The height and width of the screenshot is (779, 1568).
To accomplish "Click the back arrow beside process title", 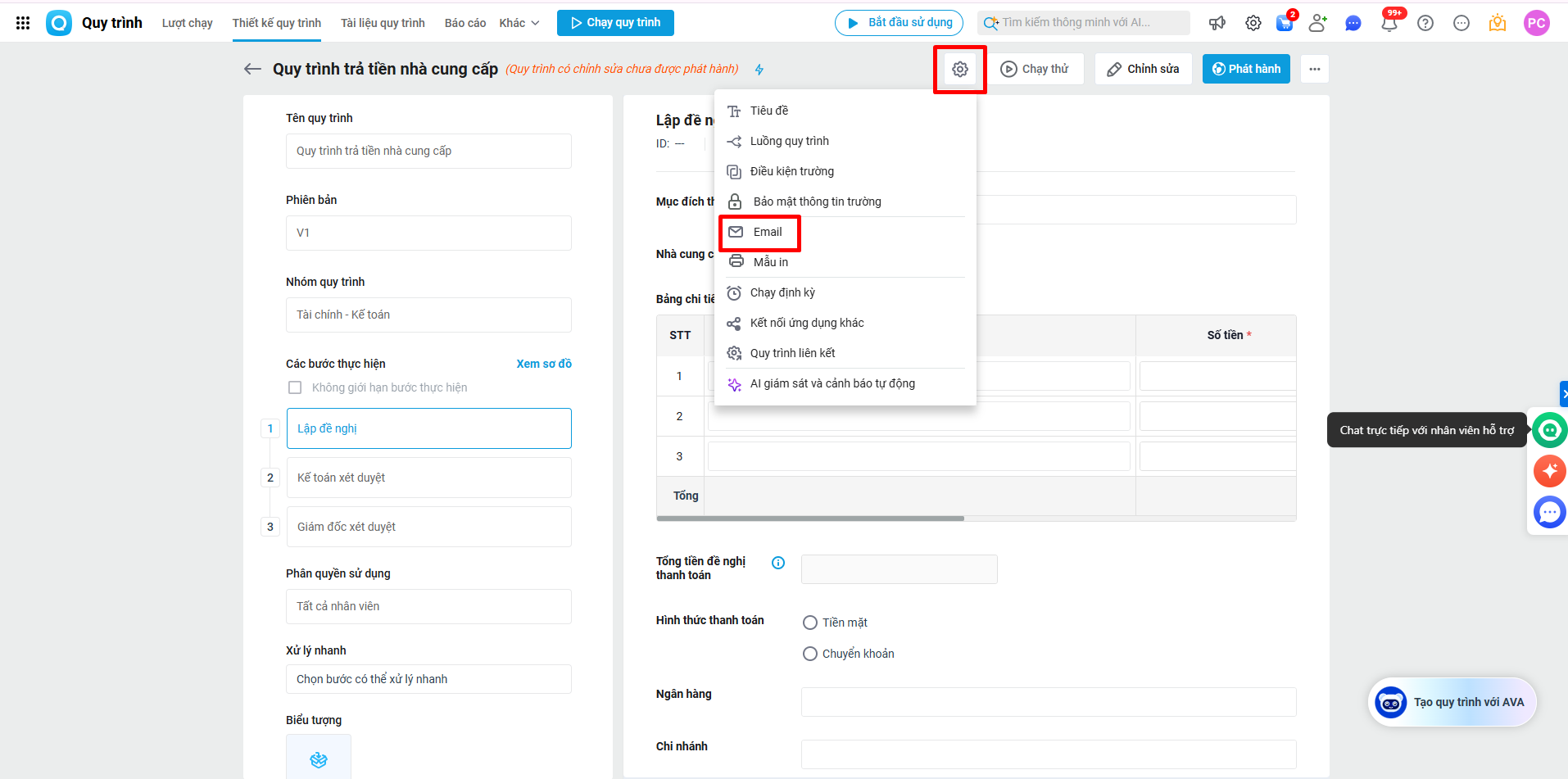I will click(x=252, y=69).
